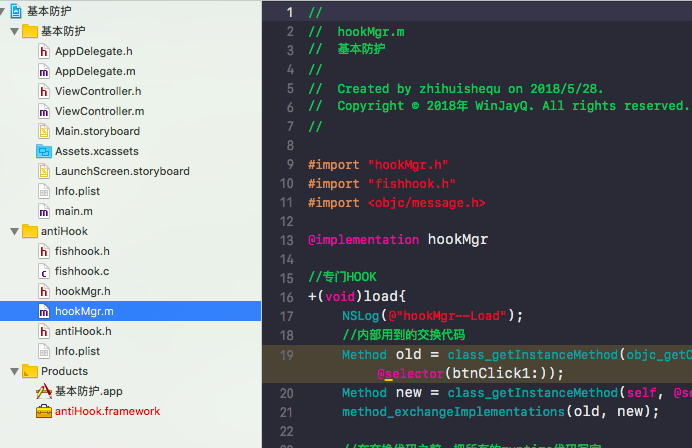
Task: Select the Products group label
Action: click(64, 371)
